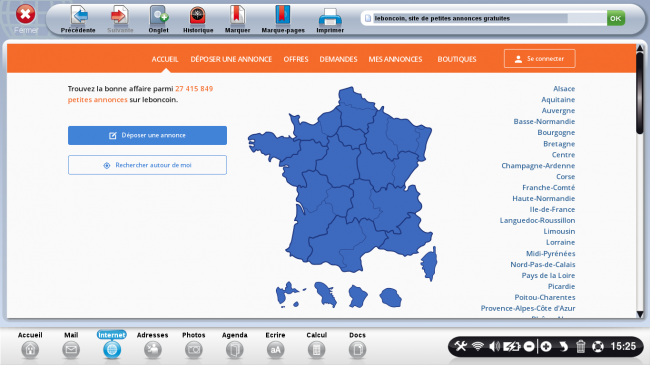Click the Wi-Fi status icon

coord(478,346)
